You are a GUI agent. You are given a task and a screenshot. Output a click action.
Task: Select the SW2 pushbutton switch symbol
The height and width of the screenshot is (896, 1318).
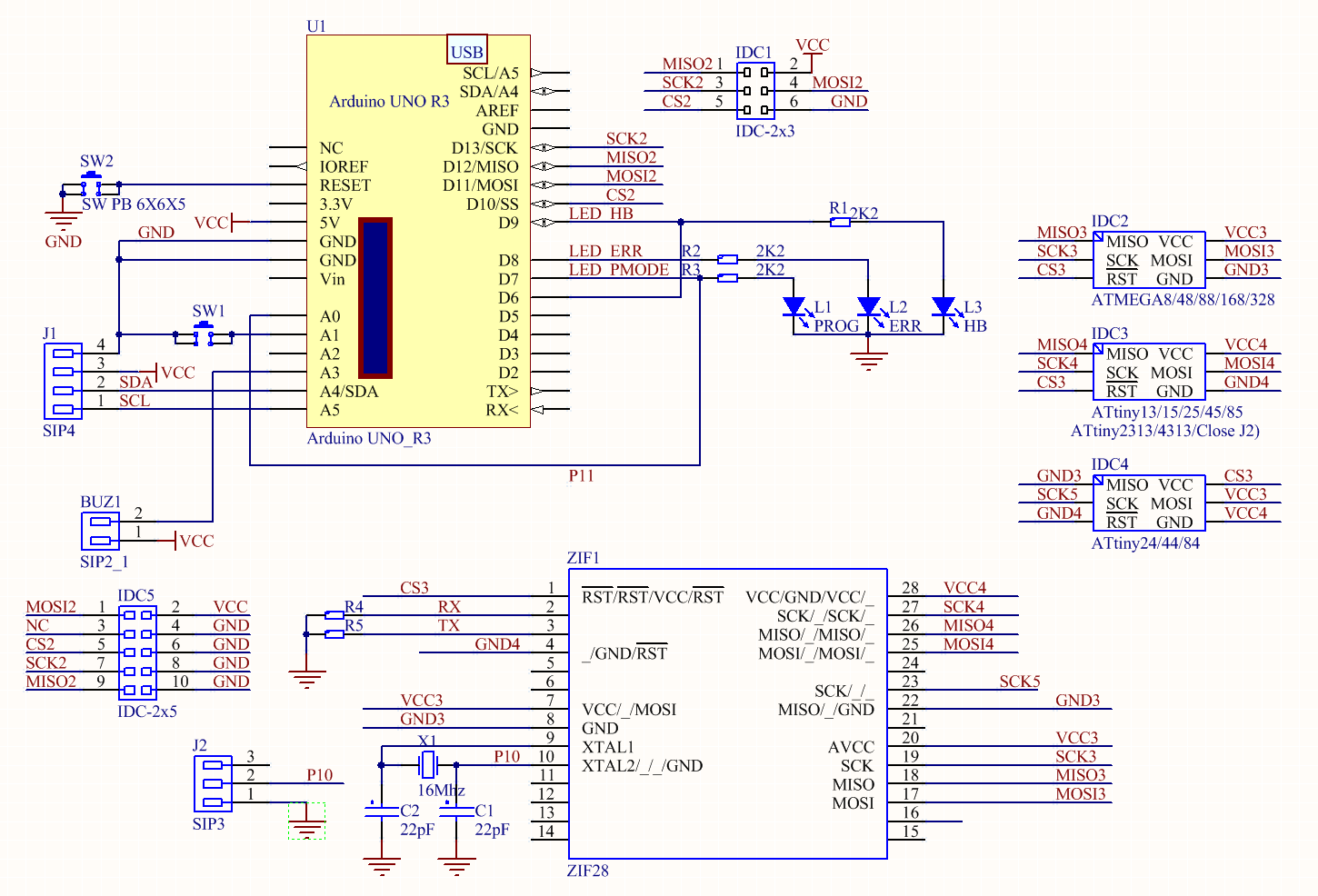pyautogui.click(x=91, y=184)
